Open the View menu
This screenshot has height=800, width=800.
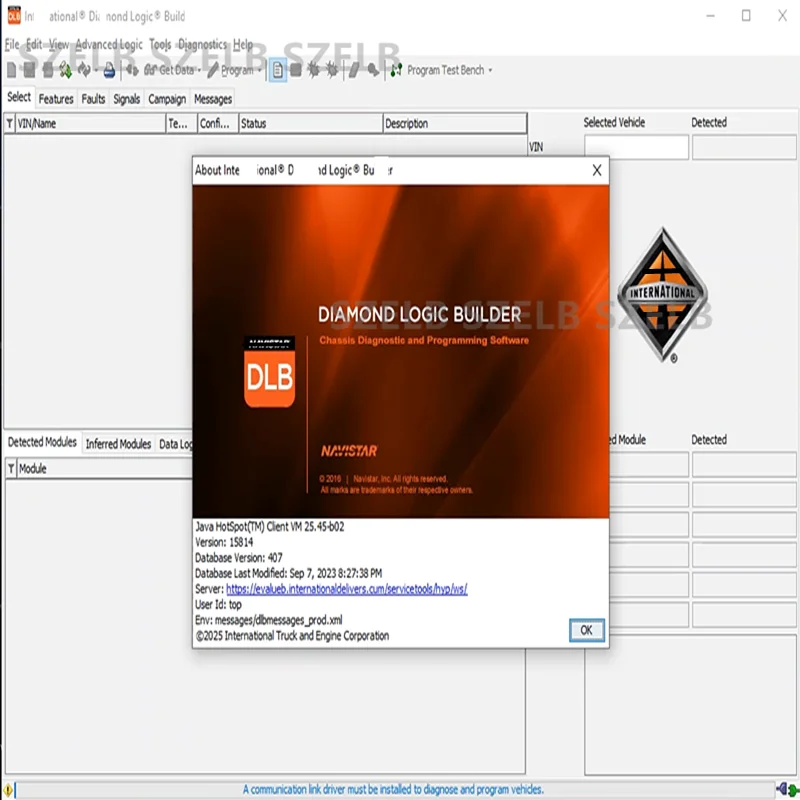click(59, 44)
